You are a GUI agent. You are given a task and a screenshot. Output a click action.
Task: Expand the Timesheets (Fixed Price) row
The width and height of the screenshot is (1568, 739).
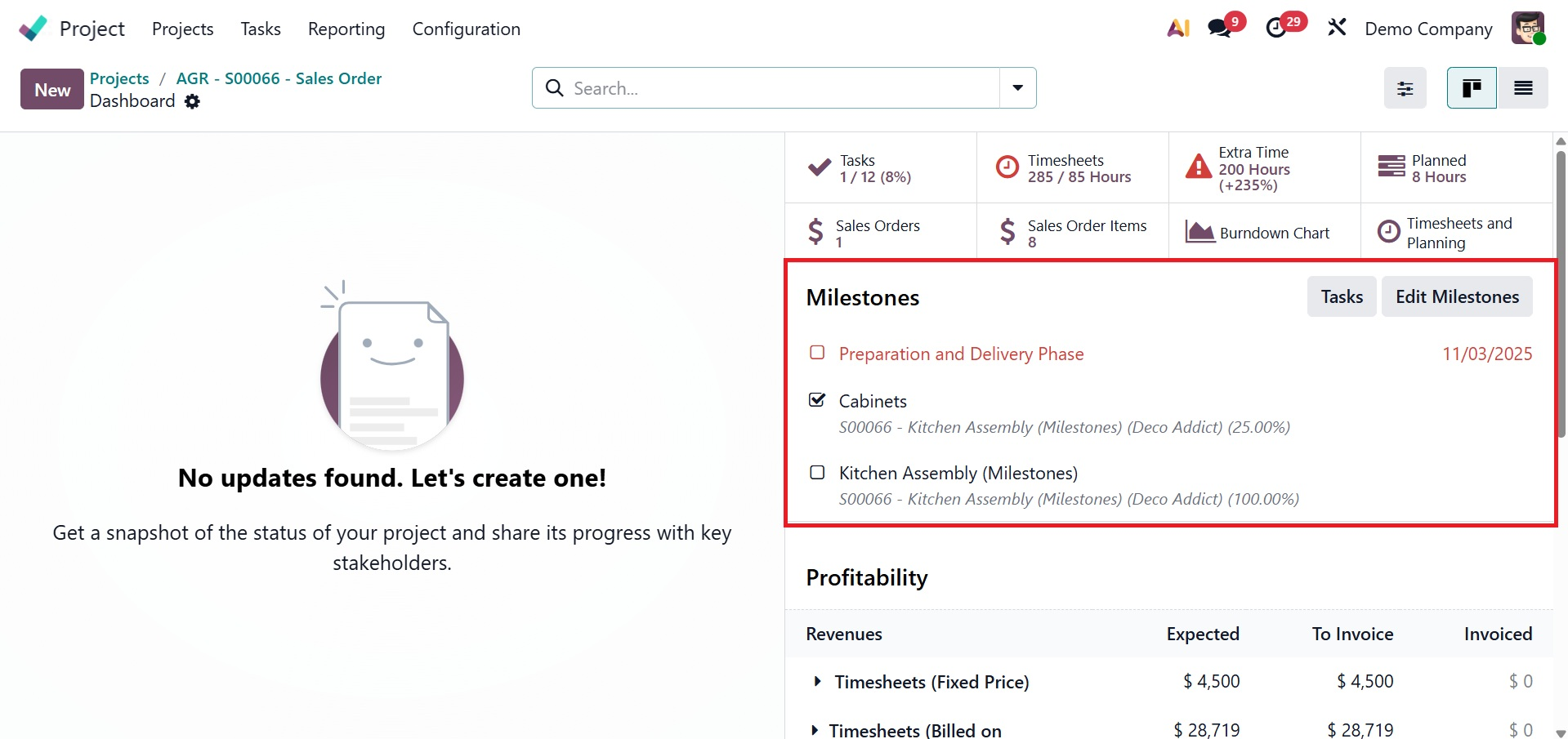click(817, 681)
